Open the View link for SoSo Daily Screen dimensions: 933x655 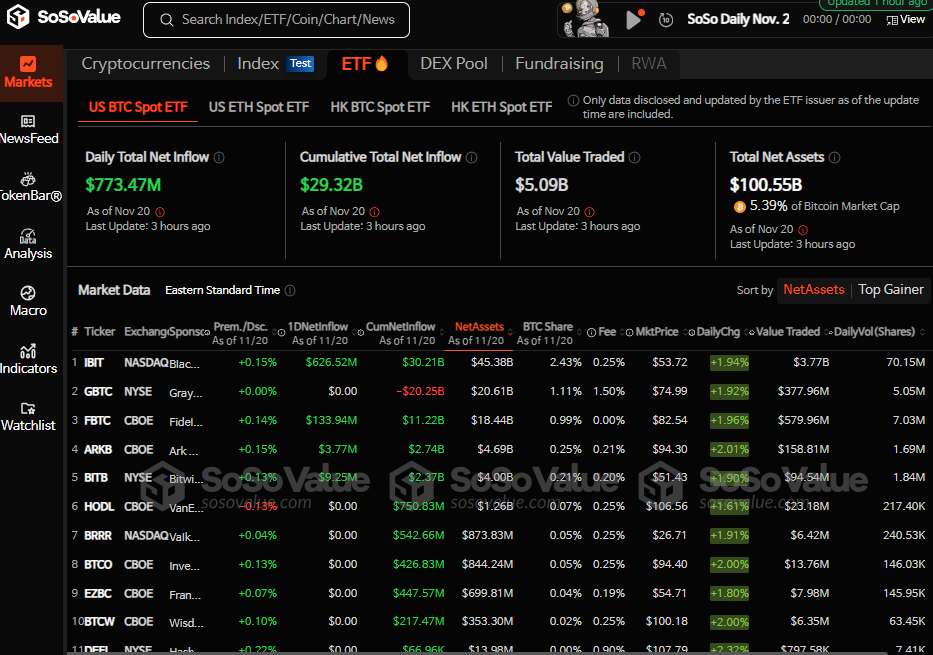click(x=906, y=20)
